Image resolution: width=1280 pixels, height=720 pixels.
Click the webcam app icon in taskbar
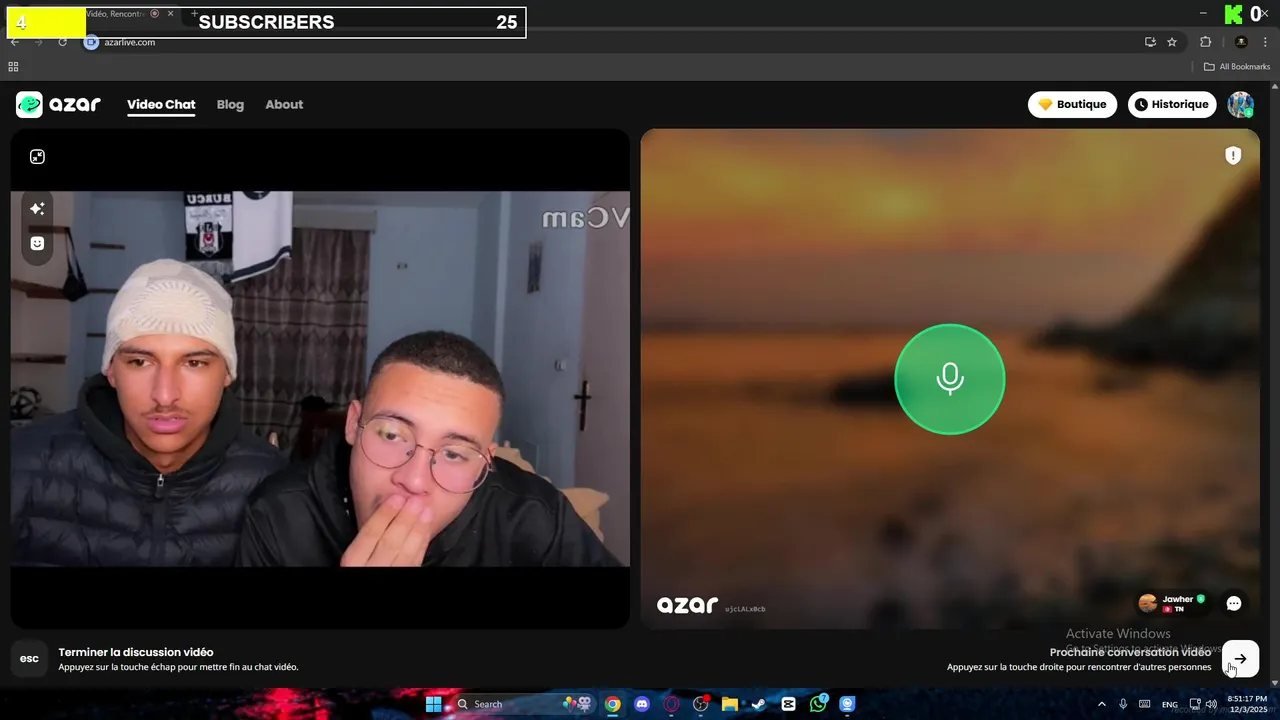pos(847,704)
